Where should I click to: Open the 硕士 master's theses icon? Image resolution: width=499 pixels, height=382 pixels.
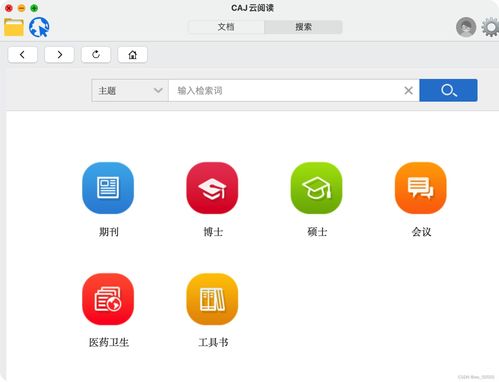point(317,188)
